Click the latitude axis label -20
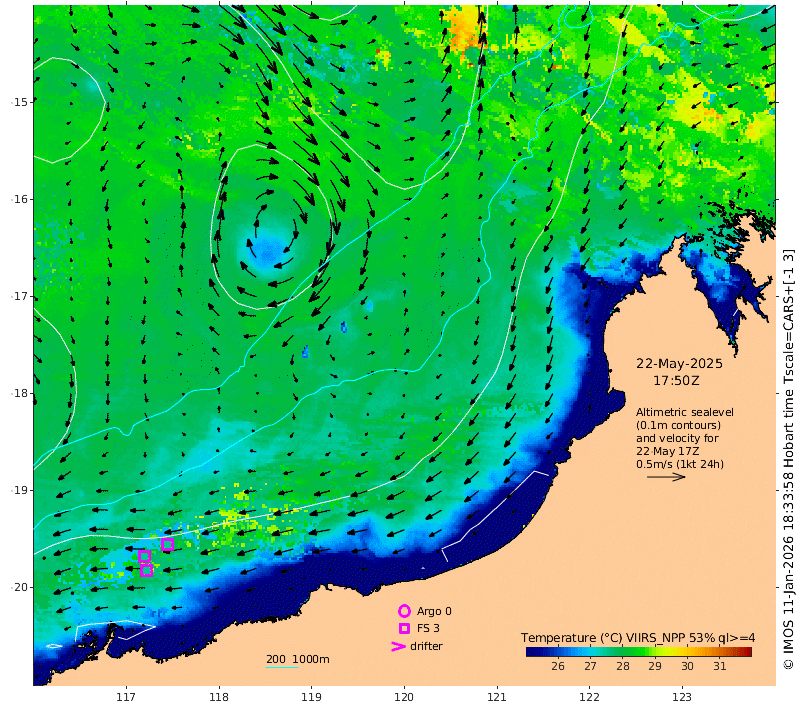 19,587
